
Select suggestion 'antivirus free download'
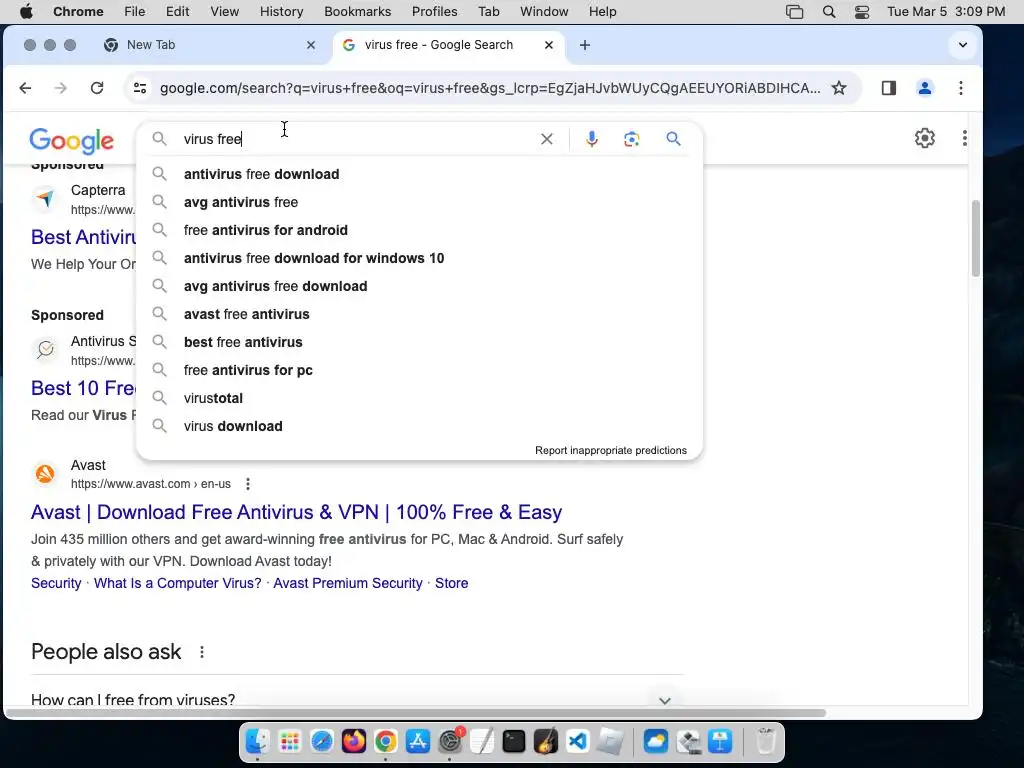[419, 174]
